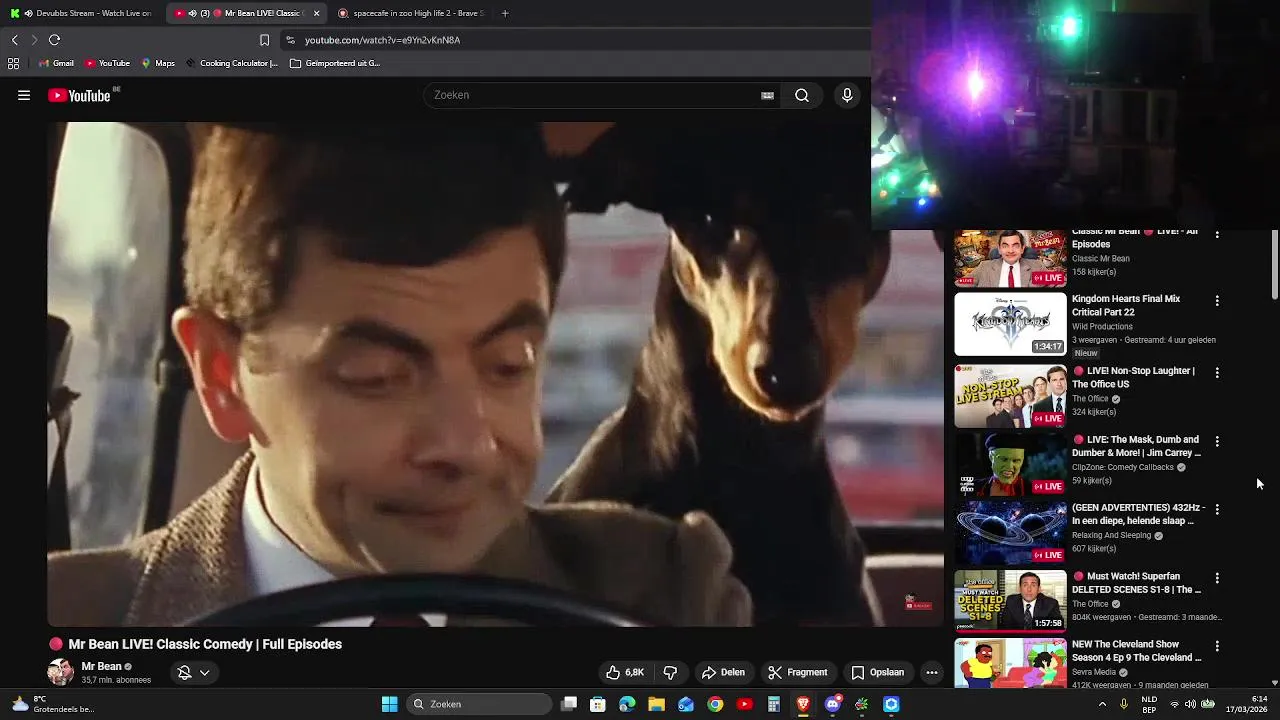The image size is (1280, 720).
Task: Open the Cooking Calculator bookmark
Action: [231, 63]
